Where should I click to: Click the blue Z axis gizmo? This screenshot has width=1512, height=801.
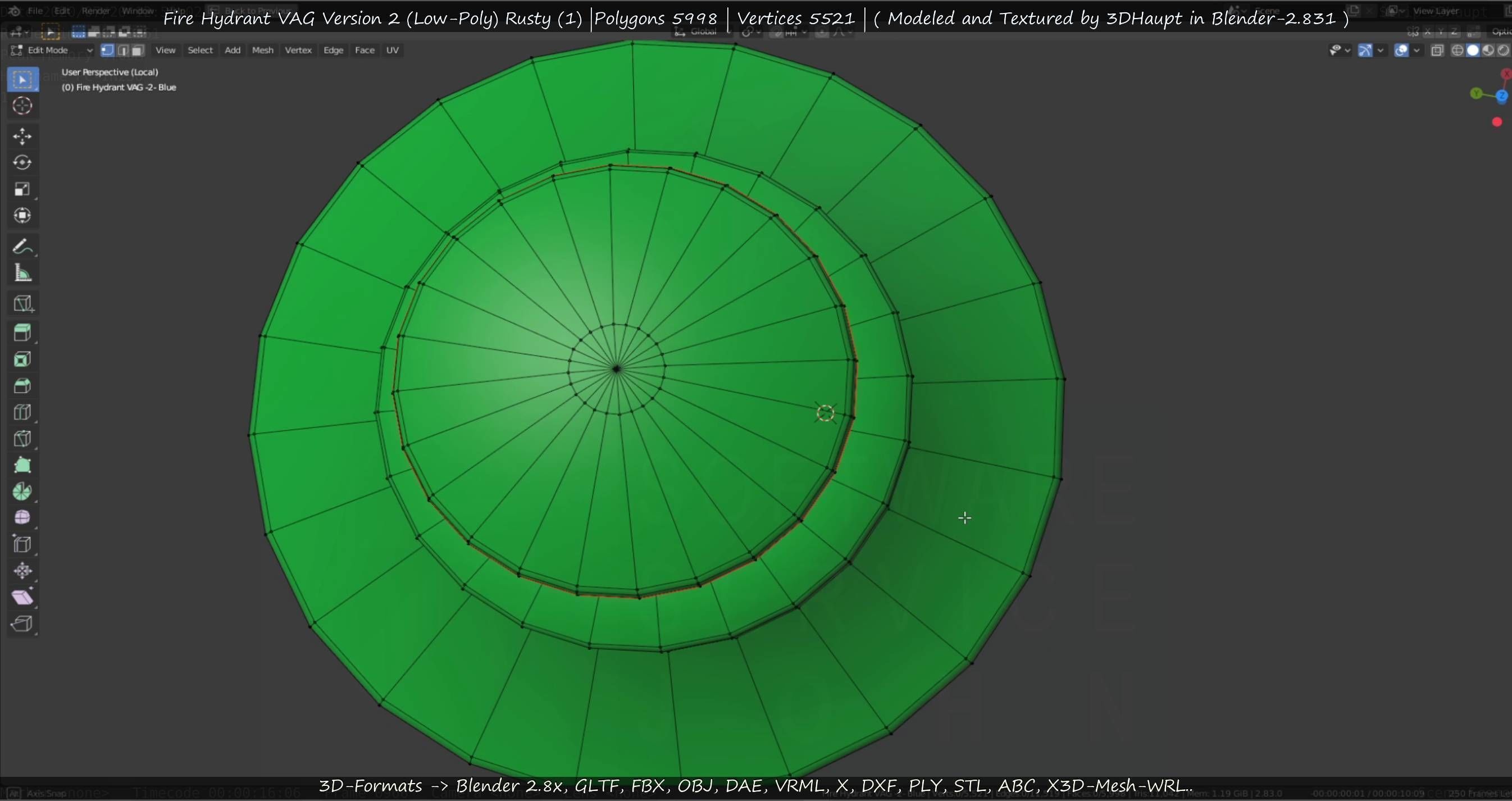tap(1501, 96)
